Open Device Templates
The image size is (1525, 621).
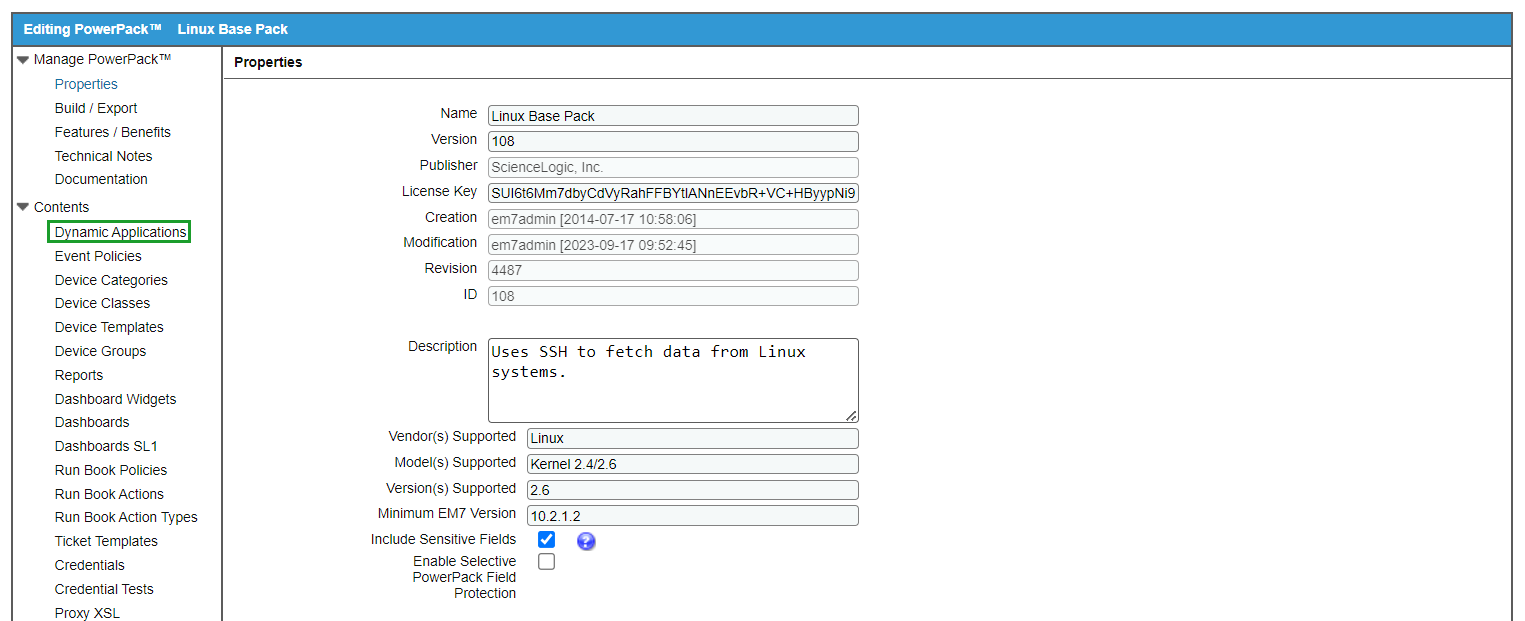tap(109, 327)
